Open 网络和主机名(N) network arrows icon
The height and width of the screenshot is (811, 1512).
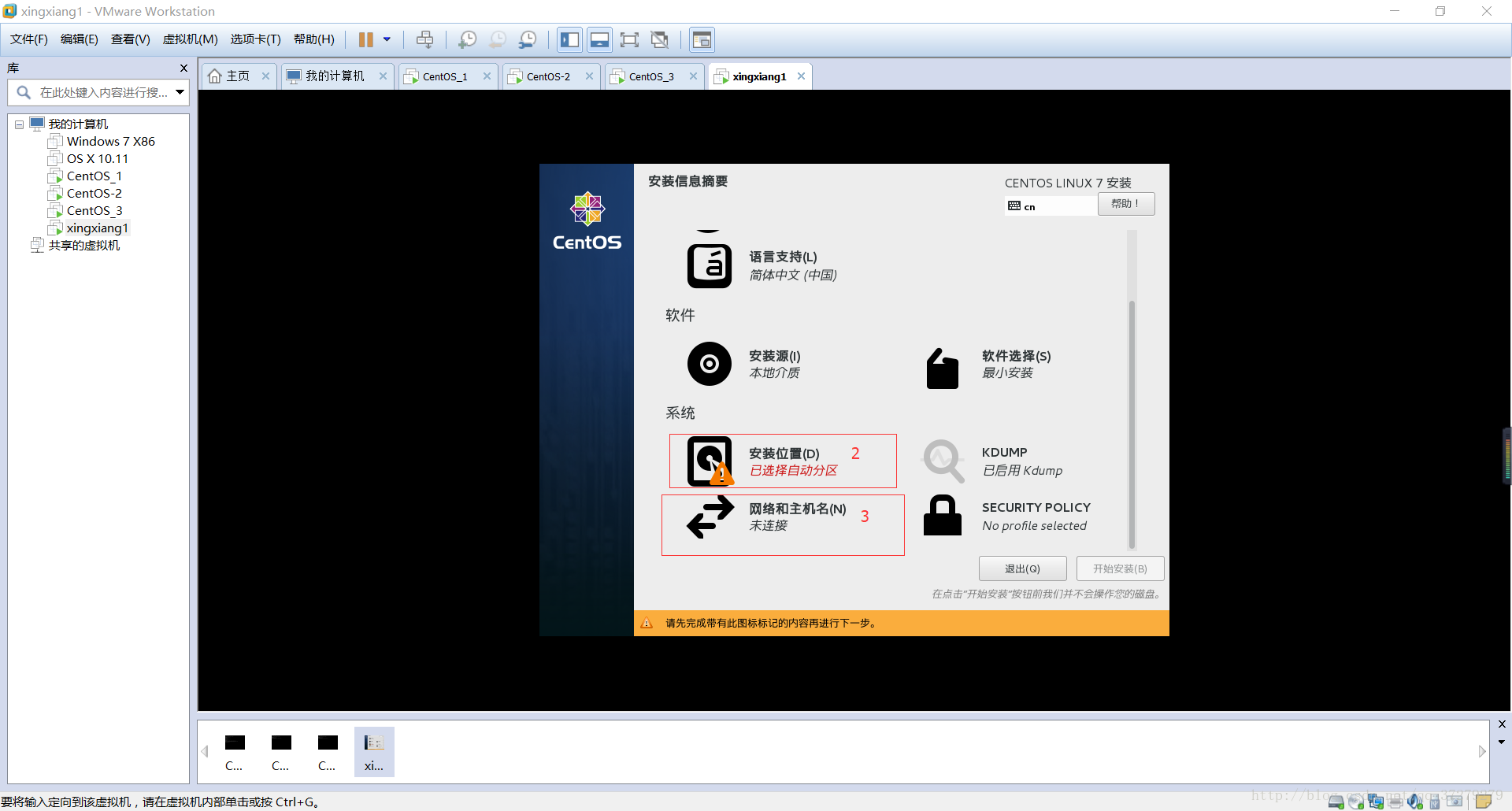[710, 517]
